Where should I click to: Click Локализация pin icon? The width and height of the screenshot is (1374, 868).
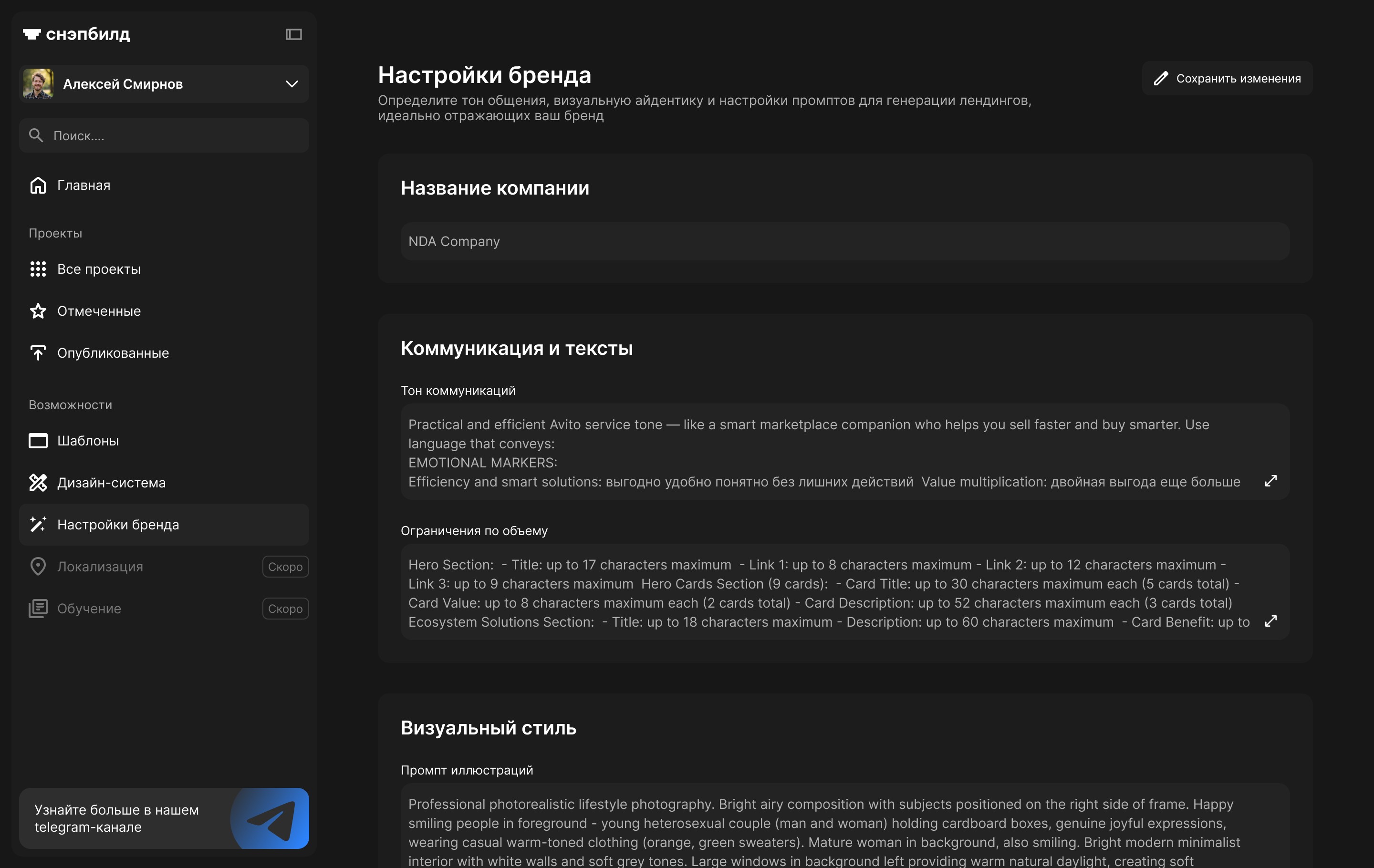38,566
